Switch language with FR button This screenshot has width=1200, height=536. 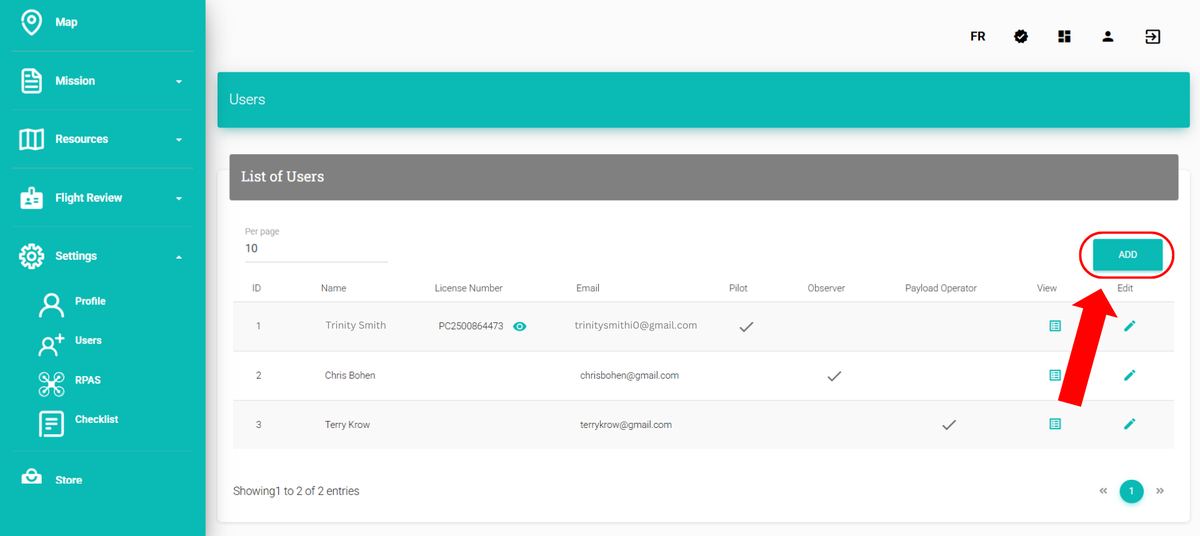coord(977,37)
